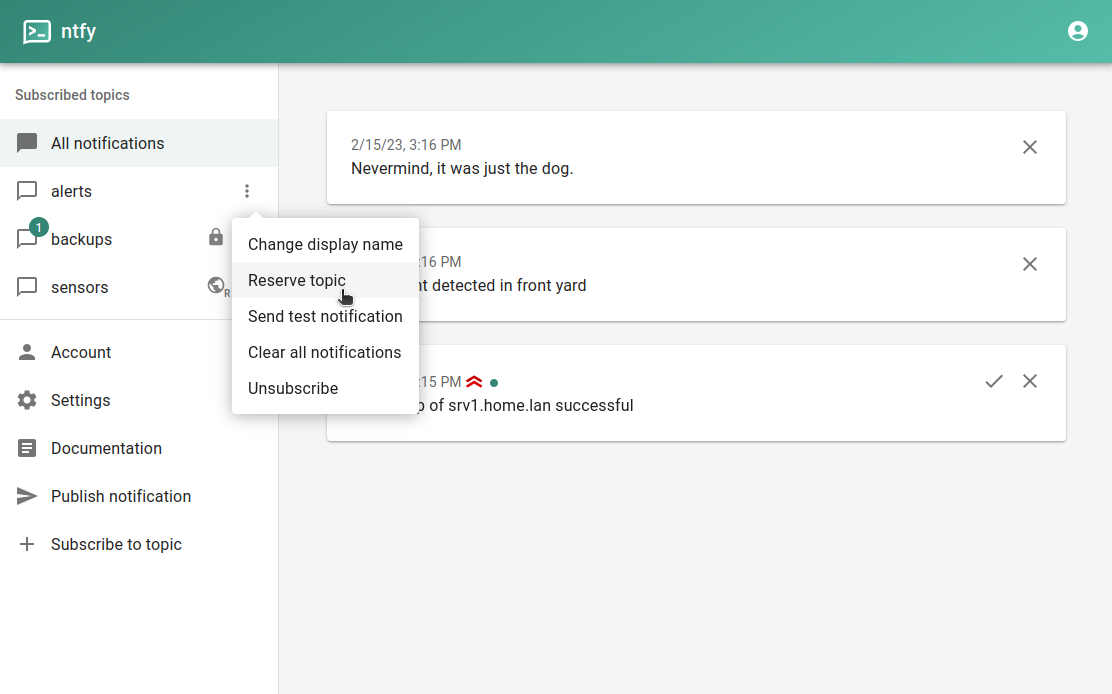Open the account profile icon in header
1112x694 pixels.
pyautogui.click(x=1077, y=31)
